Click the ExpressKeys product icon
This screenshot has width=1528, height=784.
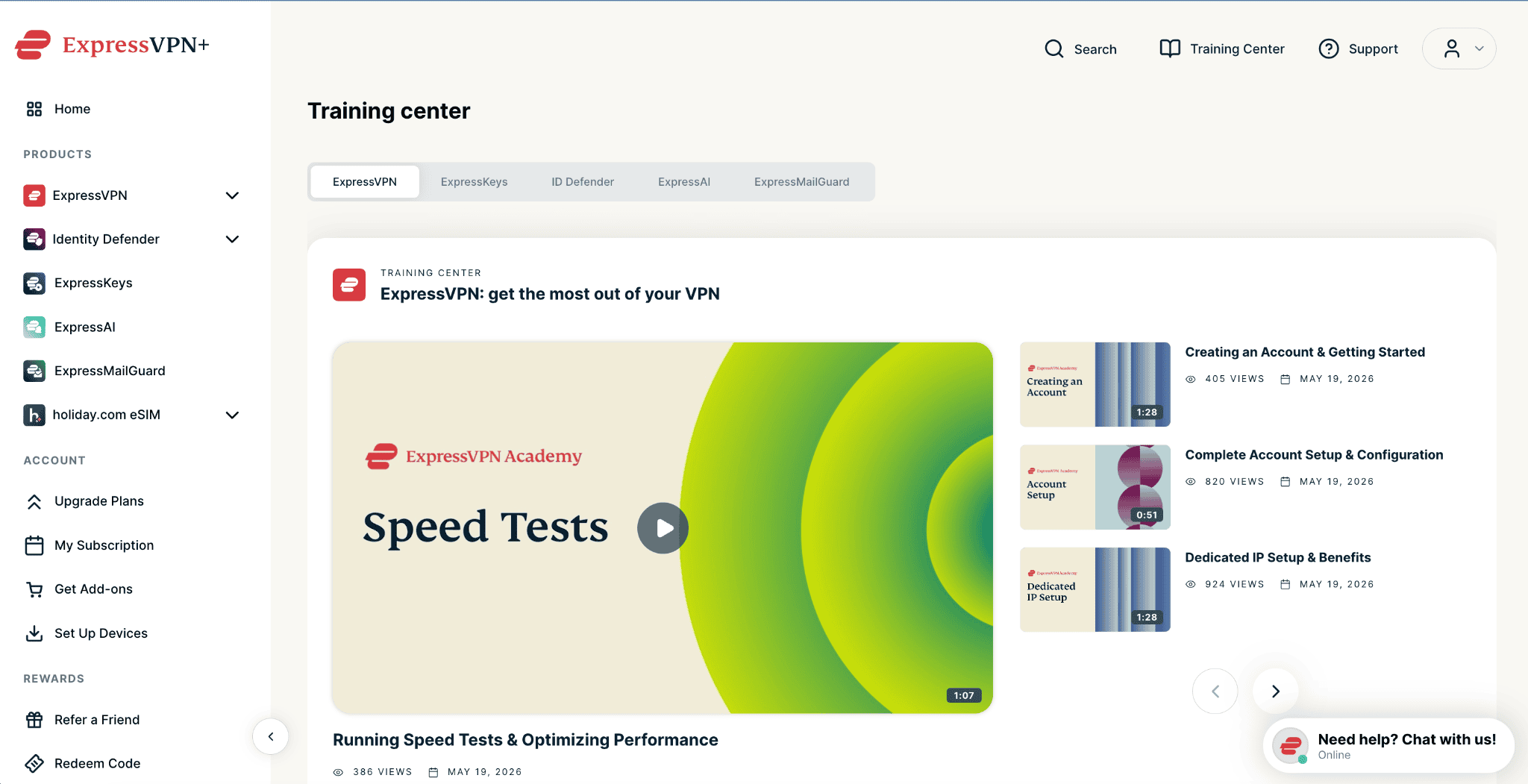34,283
